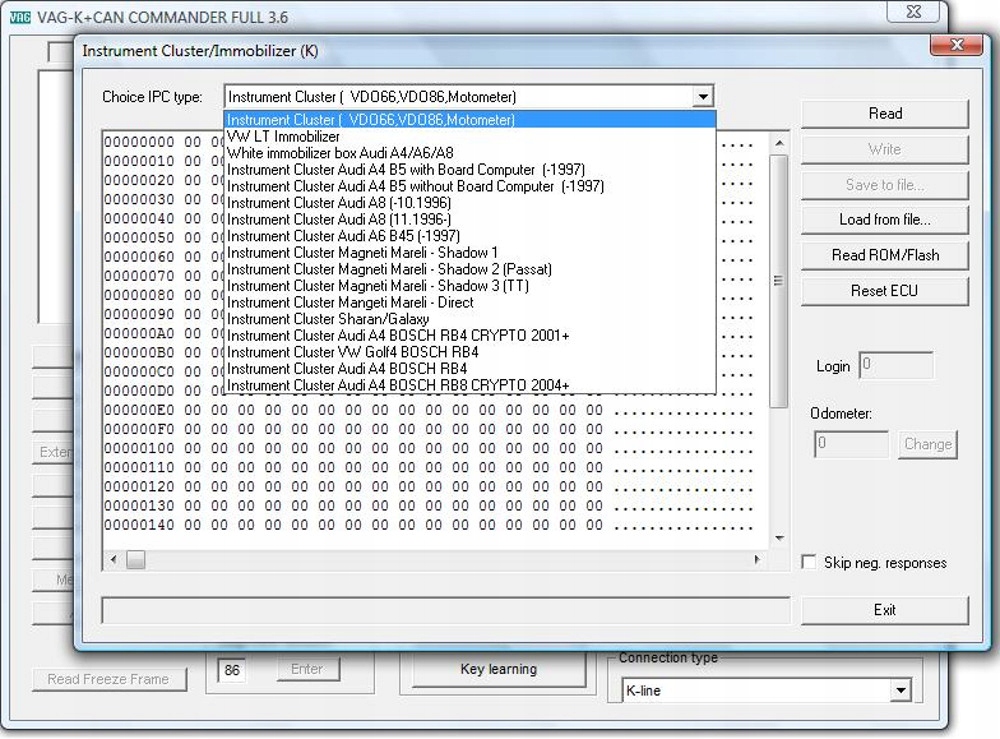Collapse the Choice IPC type dropdown arrow
The image size is (1000, 739).
[702, 97]
